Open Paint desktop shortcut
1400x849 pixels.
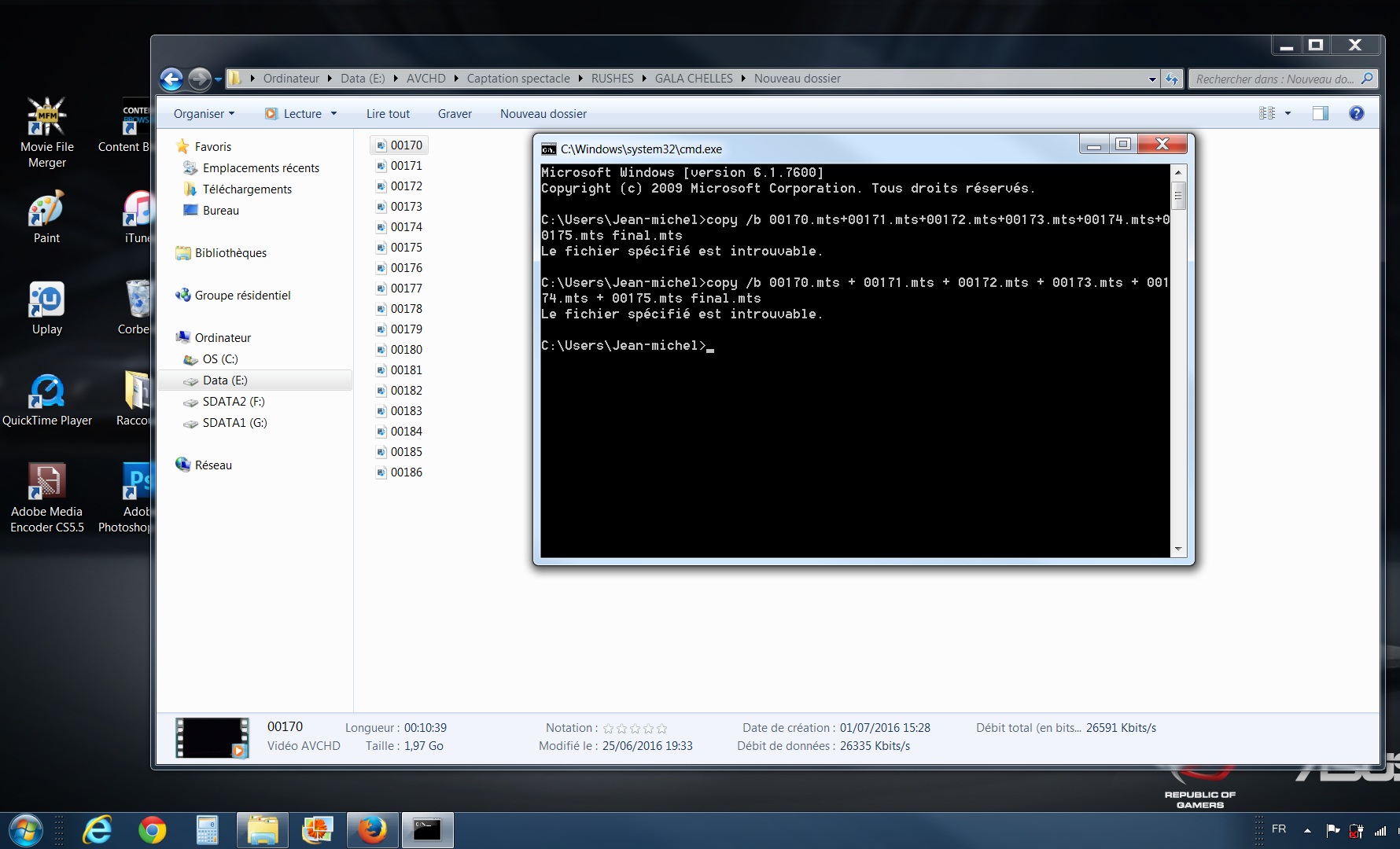(x=46, y=217)
